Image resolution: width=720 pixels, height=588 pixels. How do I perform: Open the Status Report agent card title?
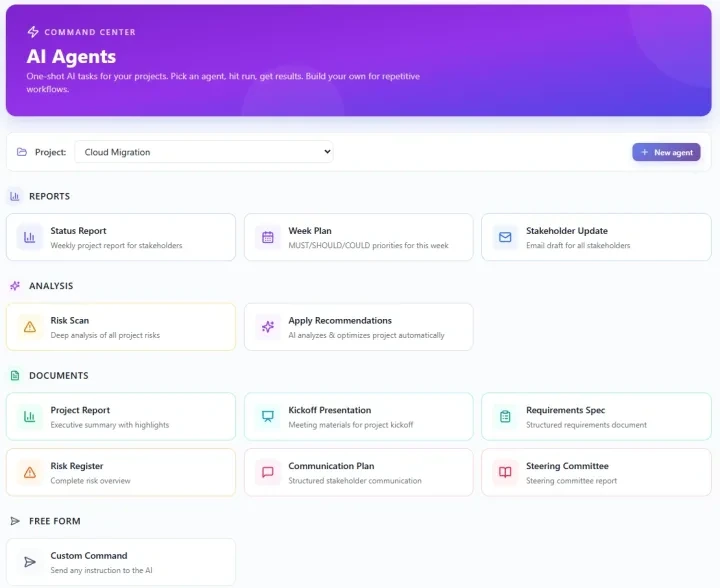pos(78,230)
